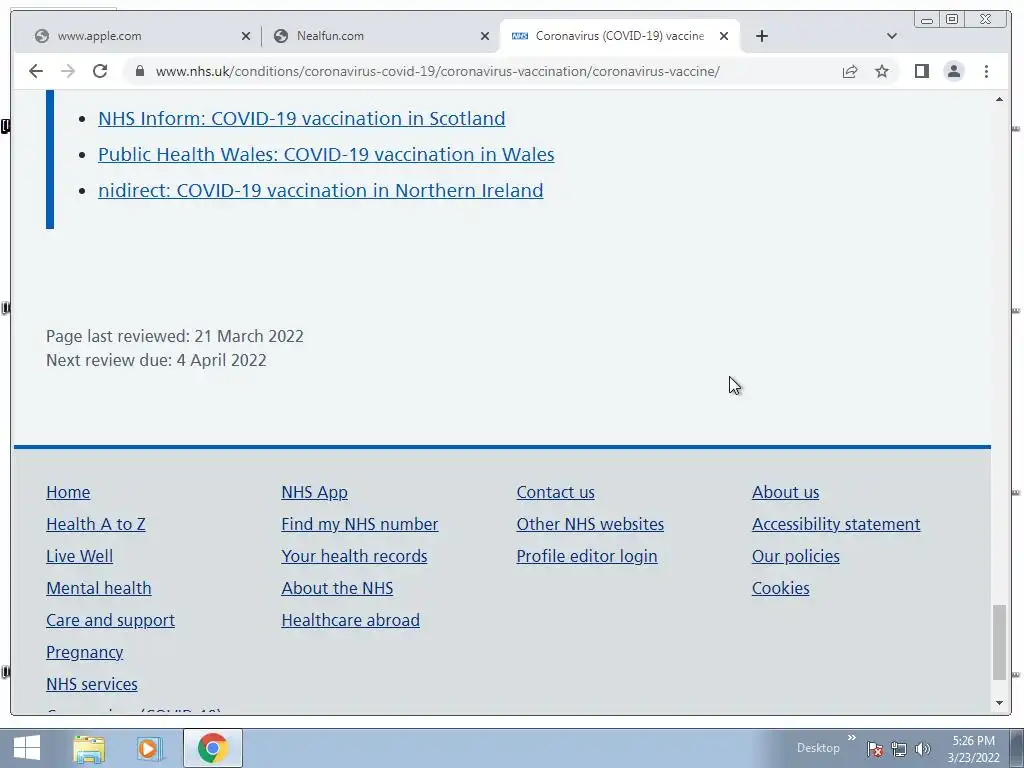Open NHS Inform Scotland vaccination link

(302, 118)
